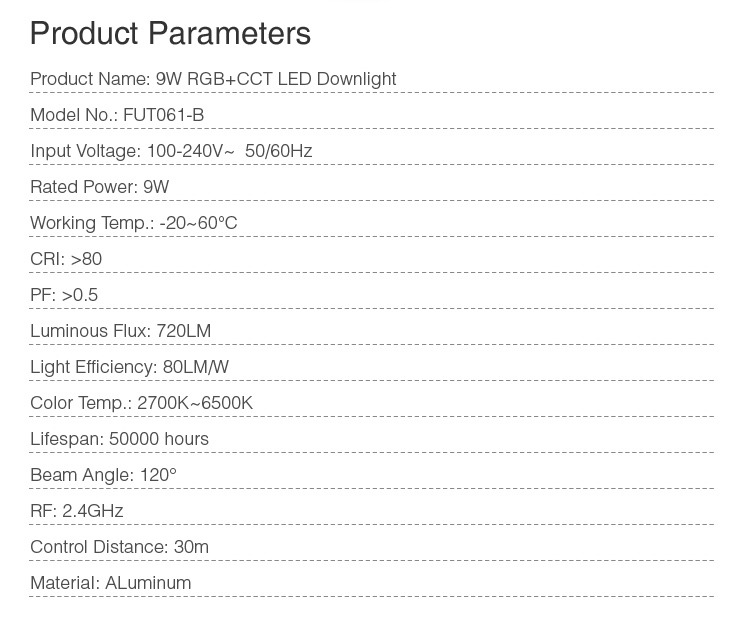Screen dimensions: 750x622
Task: Click the Product Parameters heading
Action: click(170, 33)
